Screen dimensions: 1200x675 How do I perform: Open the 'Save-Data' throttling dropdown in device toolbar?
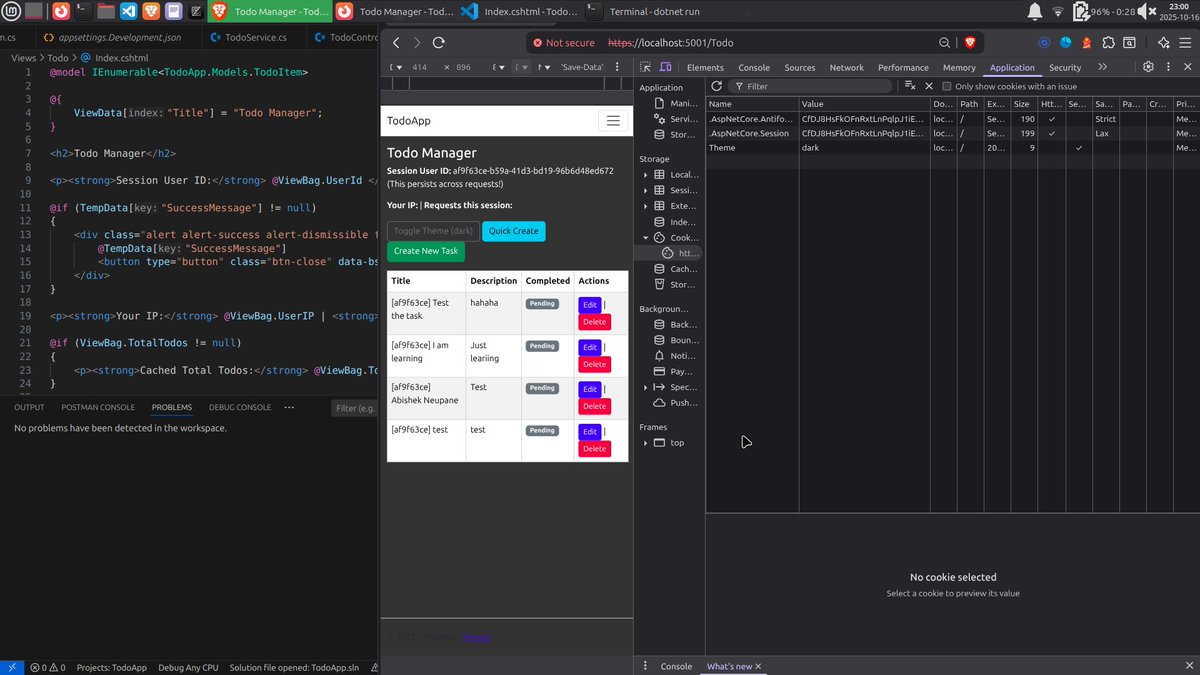coord(582,67)
